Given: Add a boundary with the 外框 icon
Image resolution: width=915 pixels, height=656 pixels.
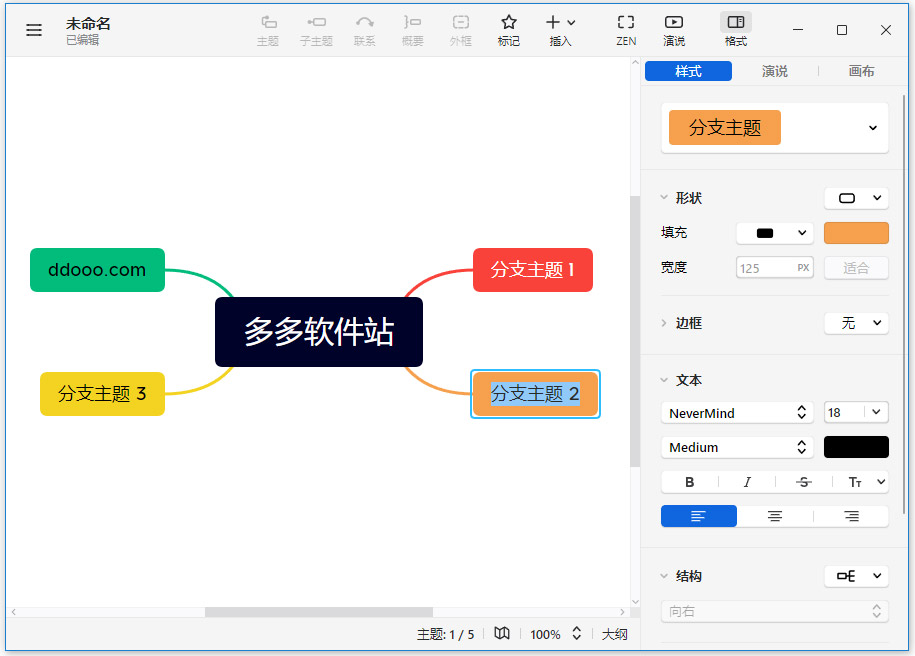Looking at the screenshot, I should click(460, 29).
